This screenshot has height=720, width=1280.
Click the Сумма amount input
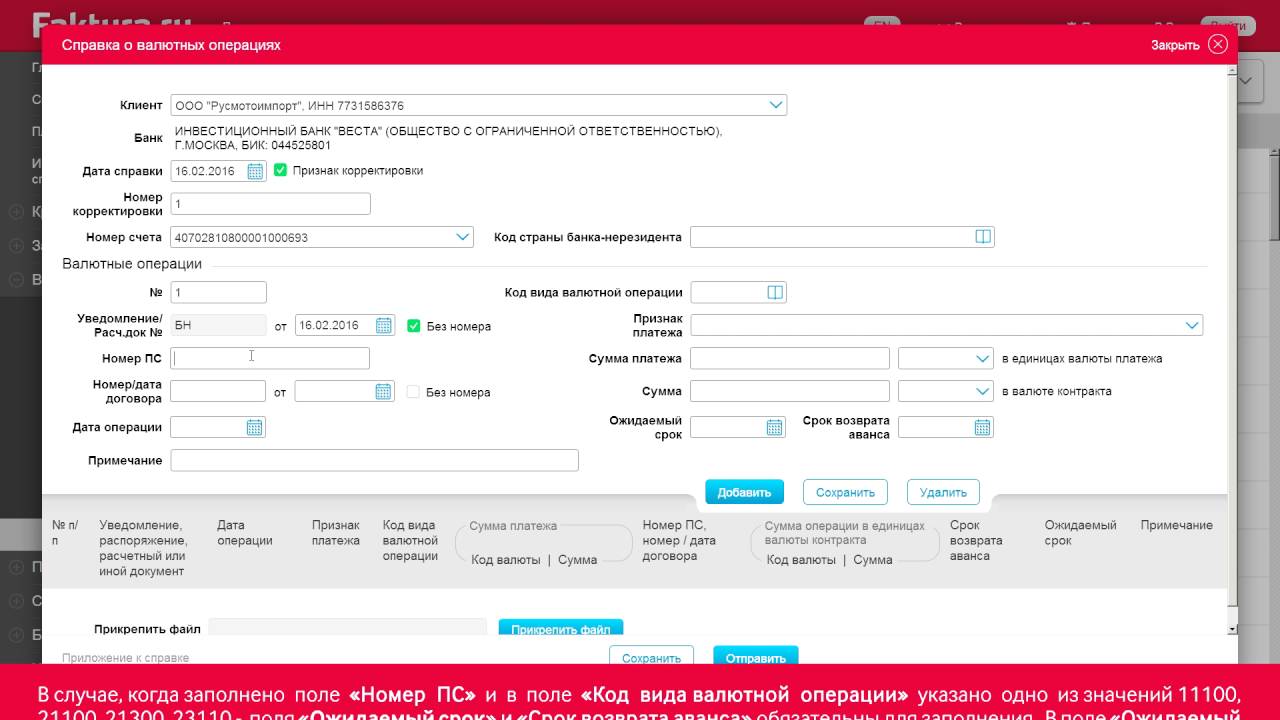790,392
